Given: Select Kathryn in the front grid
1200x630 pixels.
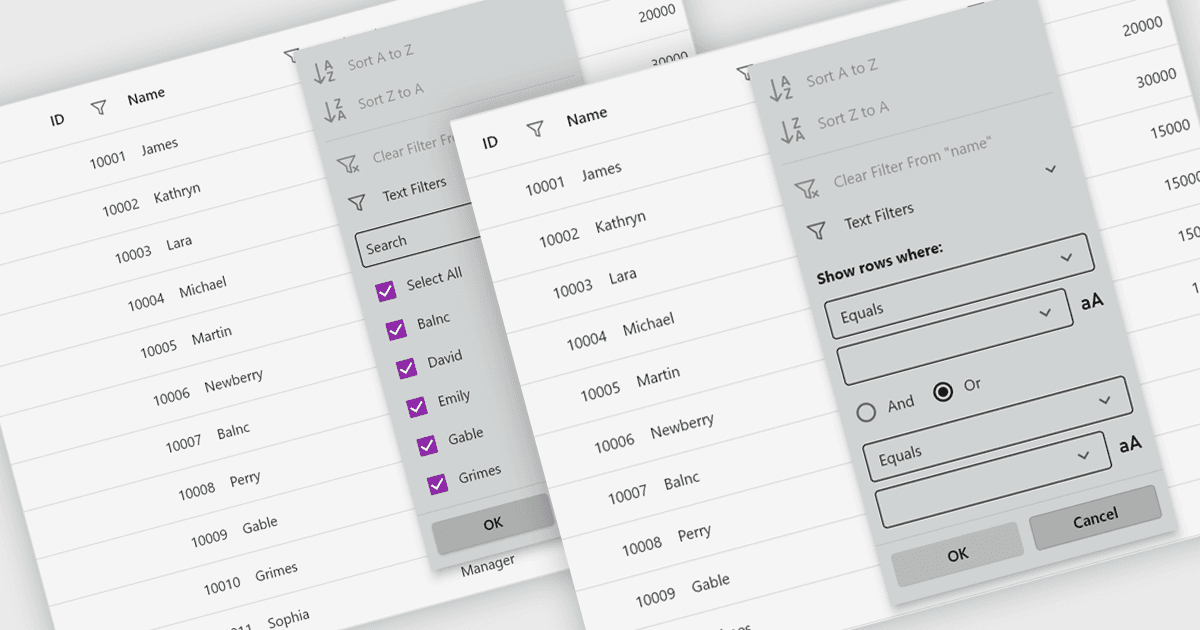Looking at the screenshot, I should pyautogui.click(x=620, y=222).
